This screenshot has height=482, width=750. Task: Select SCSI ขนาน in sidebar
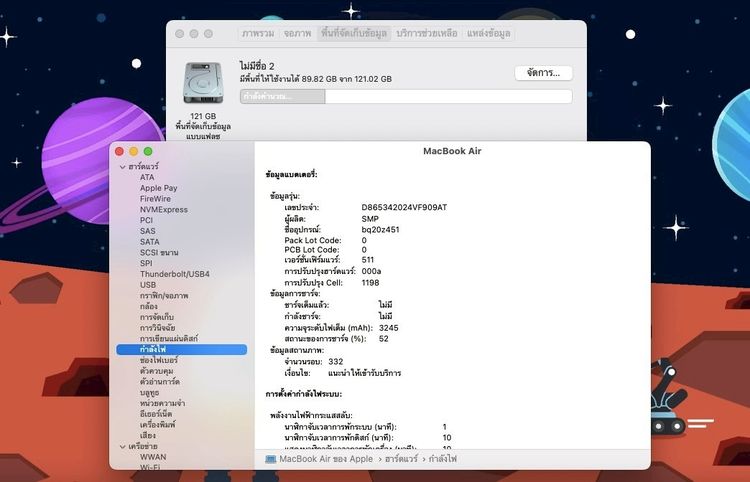click(x=159, y=252)
